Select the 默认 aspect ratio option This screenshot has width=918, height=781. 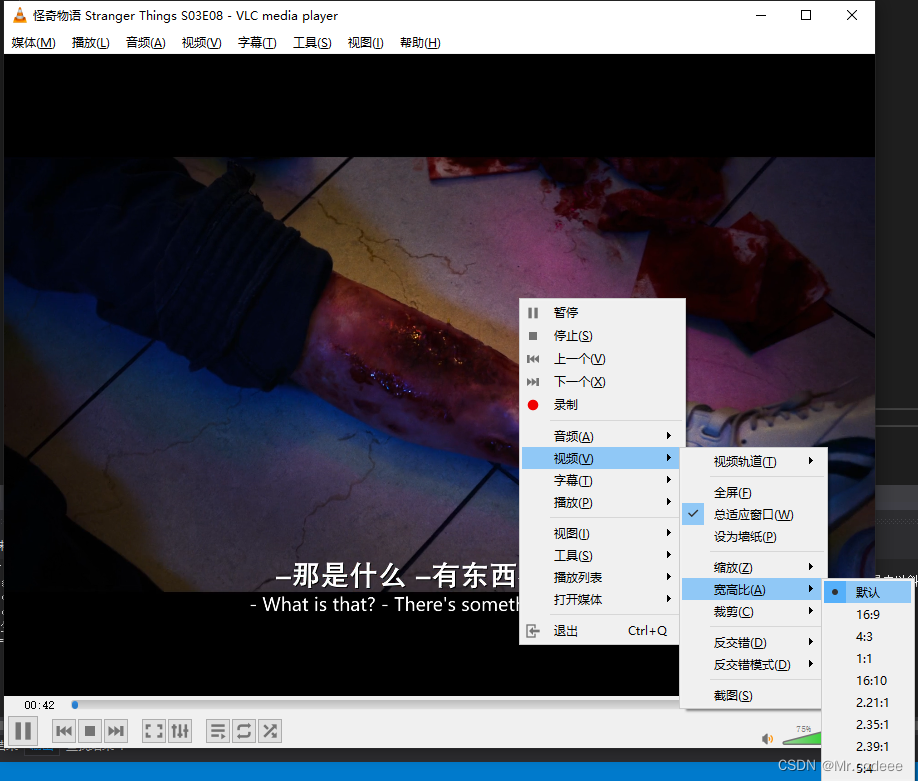coord(868,592)
